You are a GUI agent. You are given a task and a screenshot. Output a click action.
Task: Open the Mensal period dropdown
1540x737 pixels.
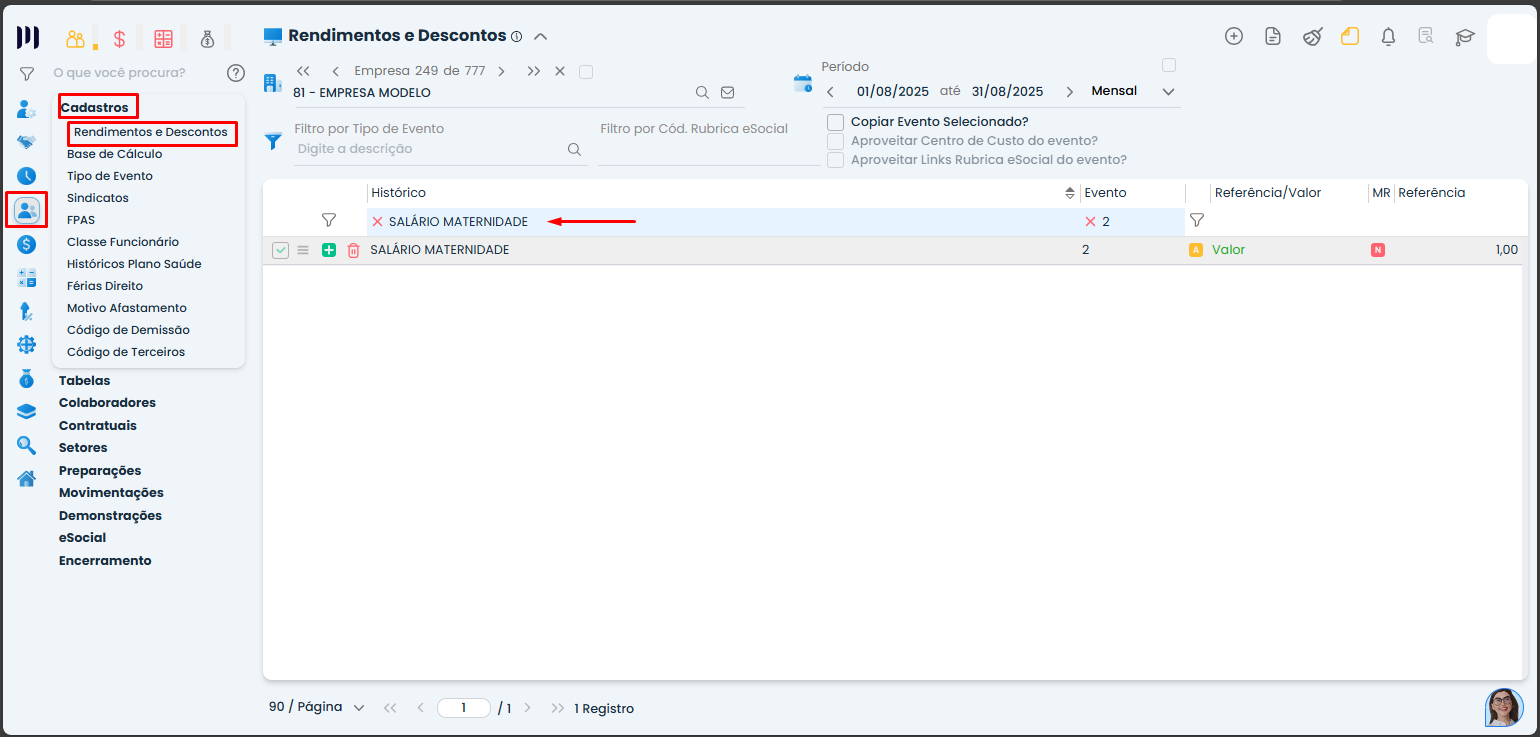pyautogui.click(x=1132, y=91)
